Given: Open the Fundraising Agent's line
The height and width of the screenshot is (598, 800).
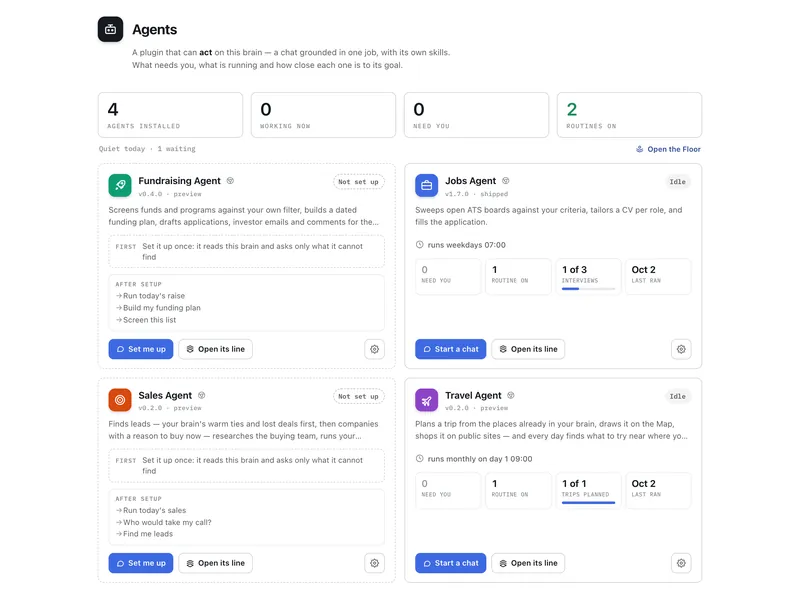Looking at the screenshot, I should 215,349.
